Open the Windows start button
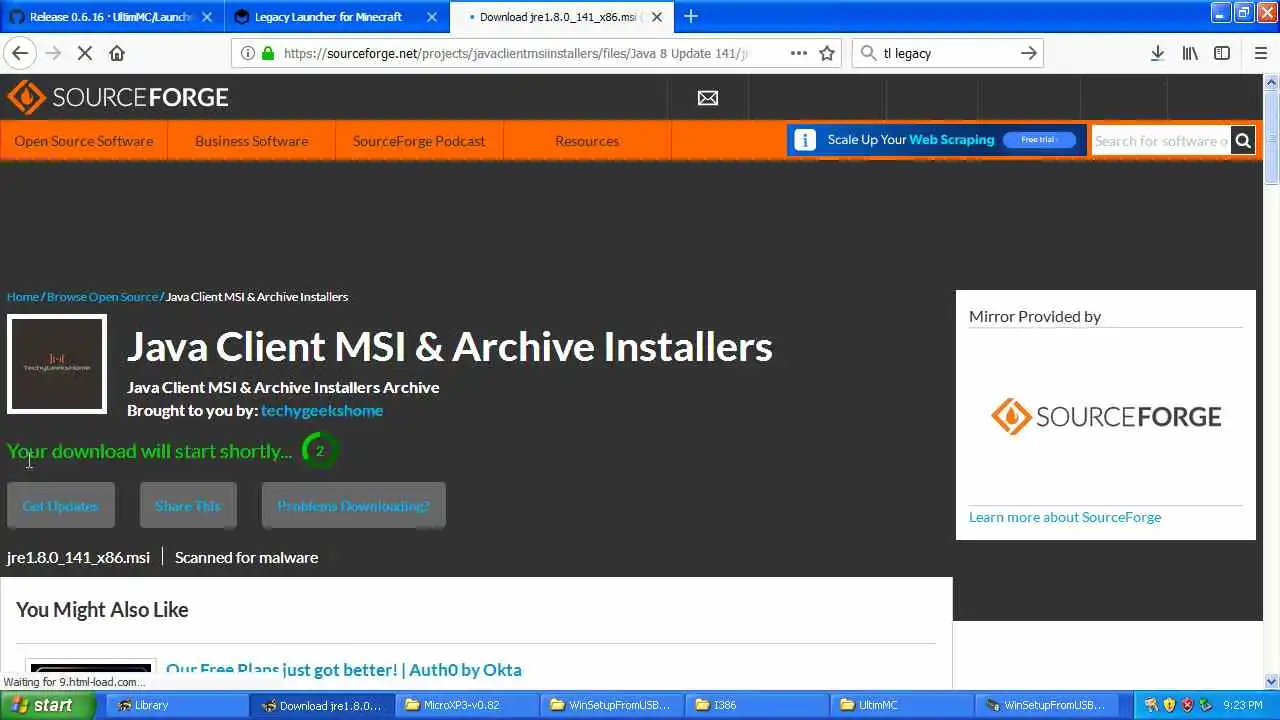 47,705
